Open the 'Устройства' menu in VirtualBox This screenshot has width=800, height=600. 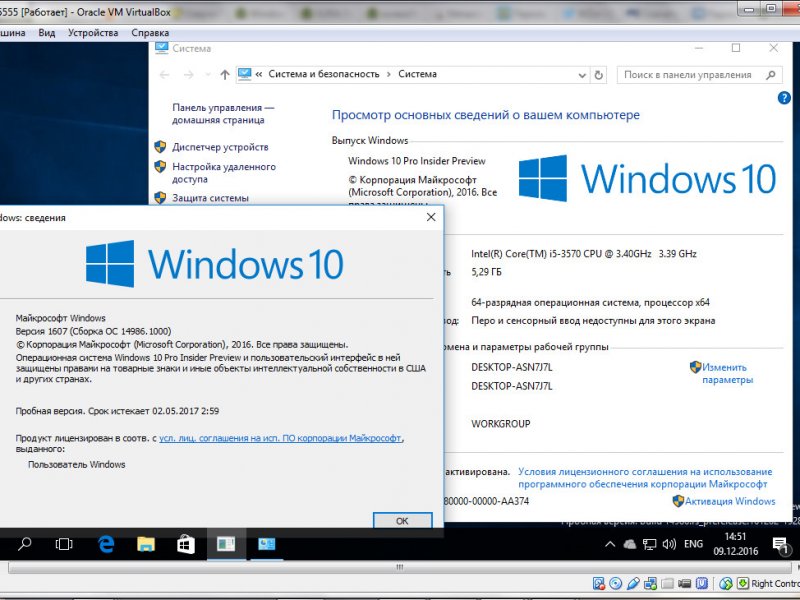click(93, 33)
